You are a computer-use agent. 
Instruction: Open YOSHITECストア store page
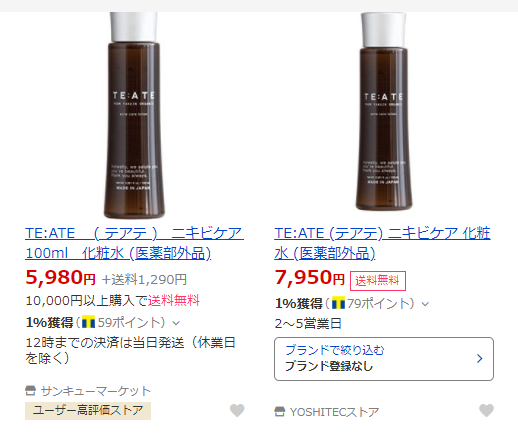coord(334,412)
